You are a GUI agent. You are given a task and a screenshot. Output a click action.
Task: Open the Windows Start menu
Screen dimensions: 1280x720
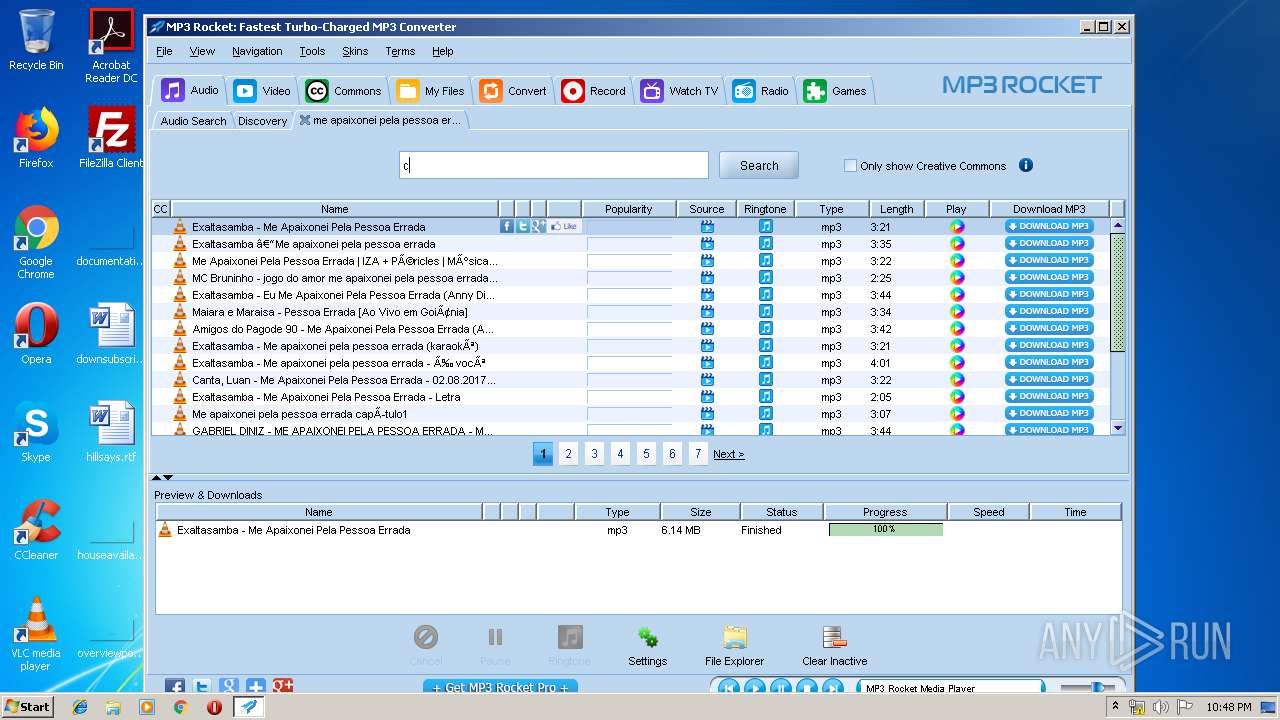tap(27, 706)
